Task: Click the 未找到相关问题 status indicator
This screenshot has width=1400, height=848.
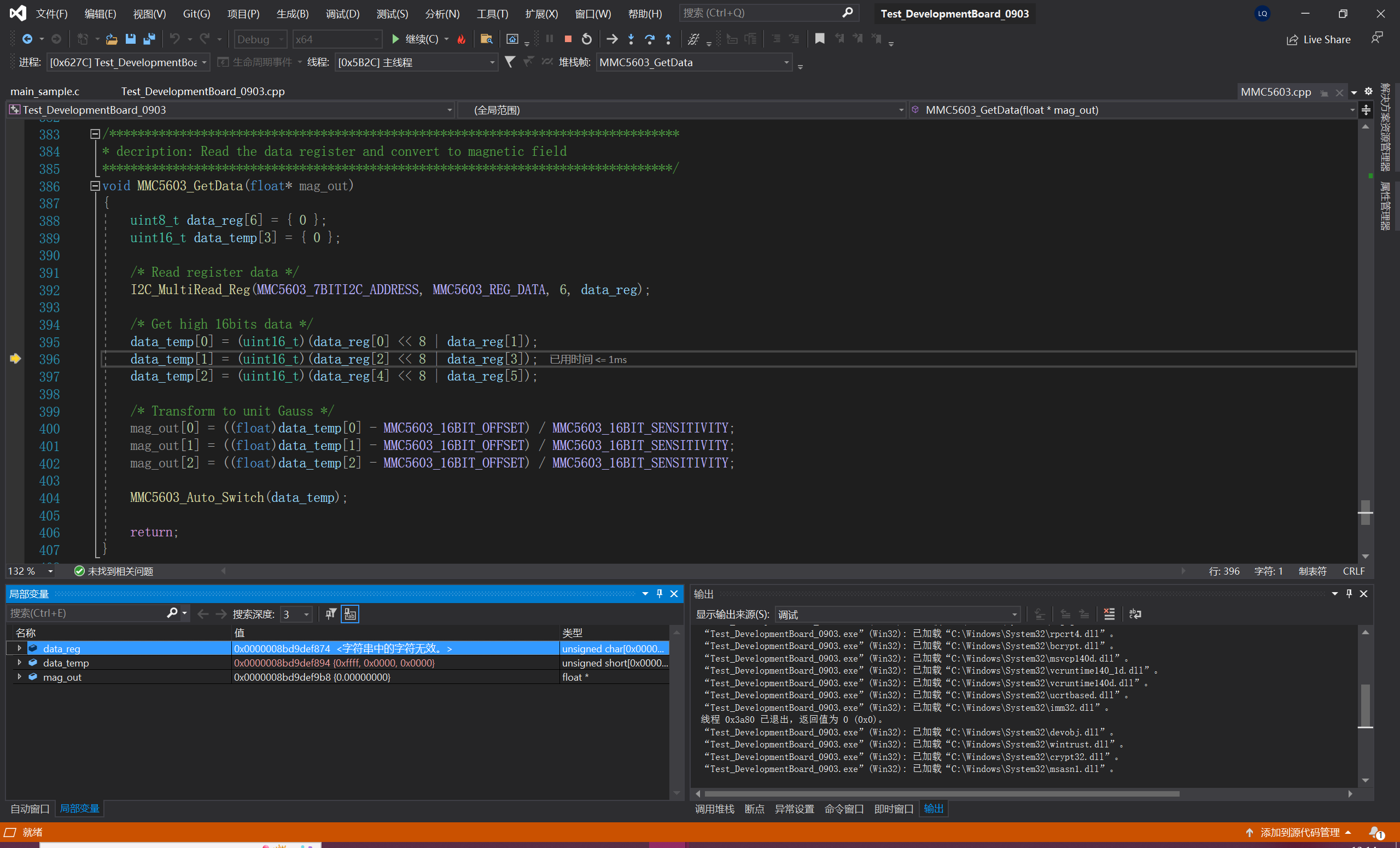Action: [x=114, y=571]
